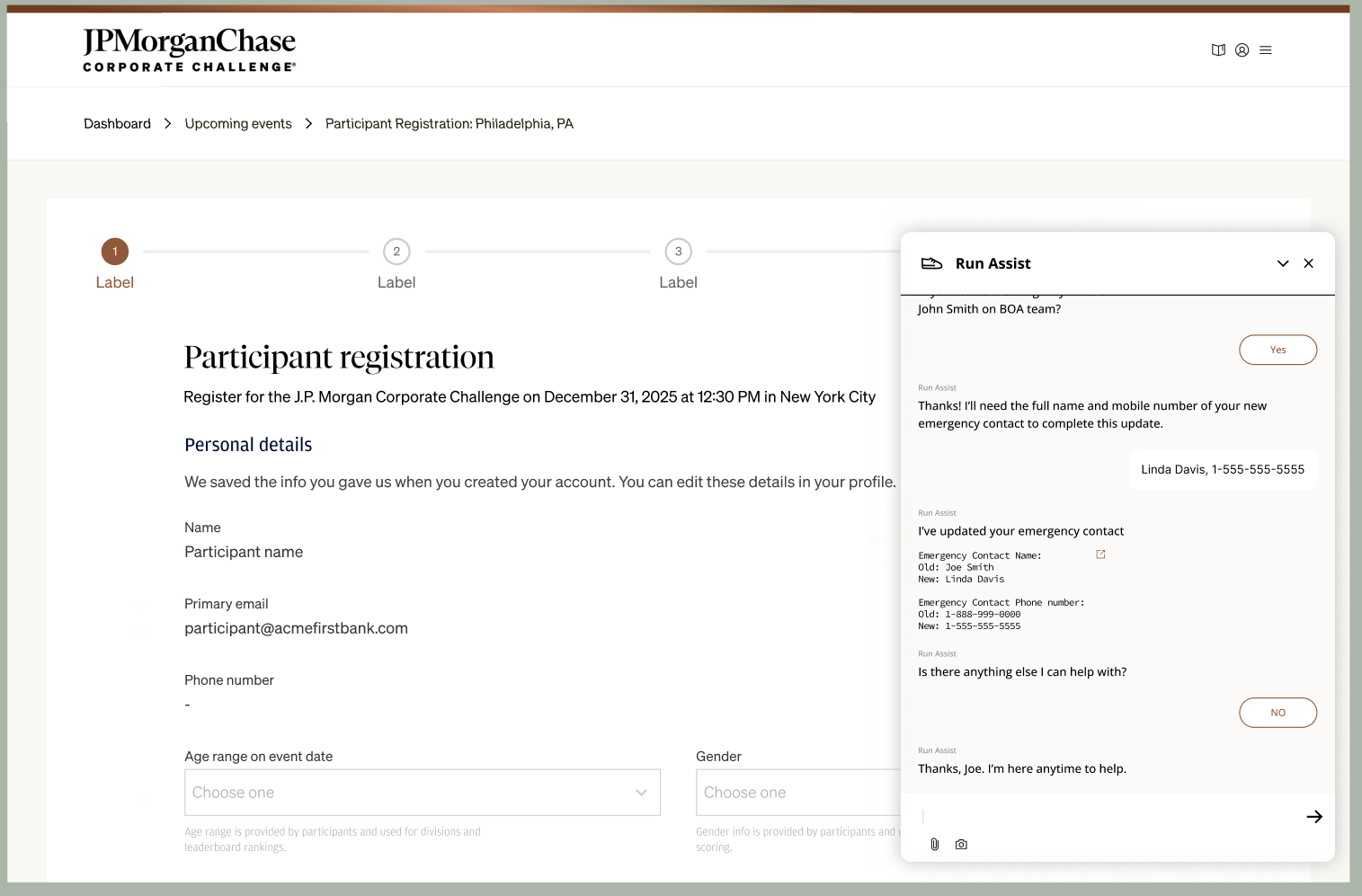This screenshot has width=1362, height=896.
Task: Click the paperclip attach file icon
Action: [935, 844]
